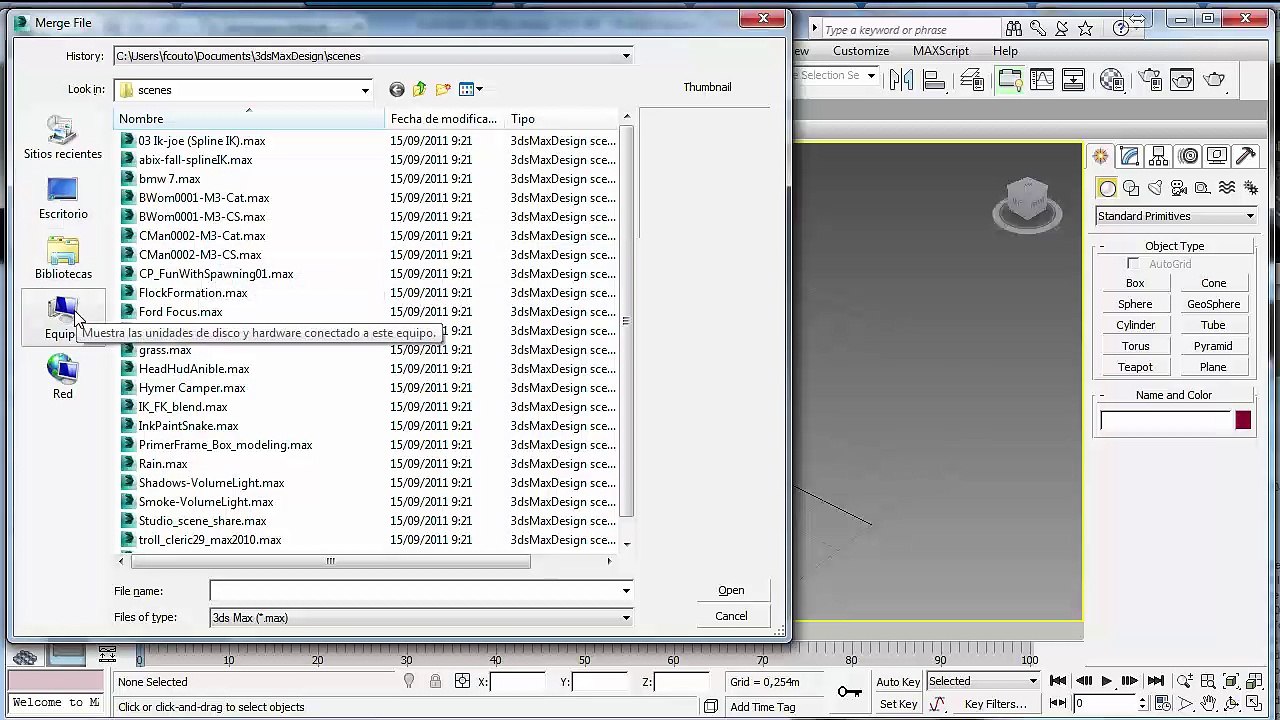Select the Systems category icon
The image size is (1280, 720).
coord(1250,188)
